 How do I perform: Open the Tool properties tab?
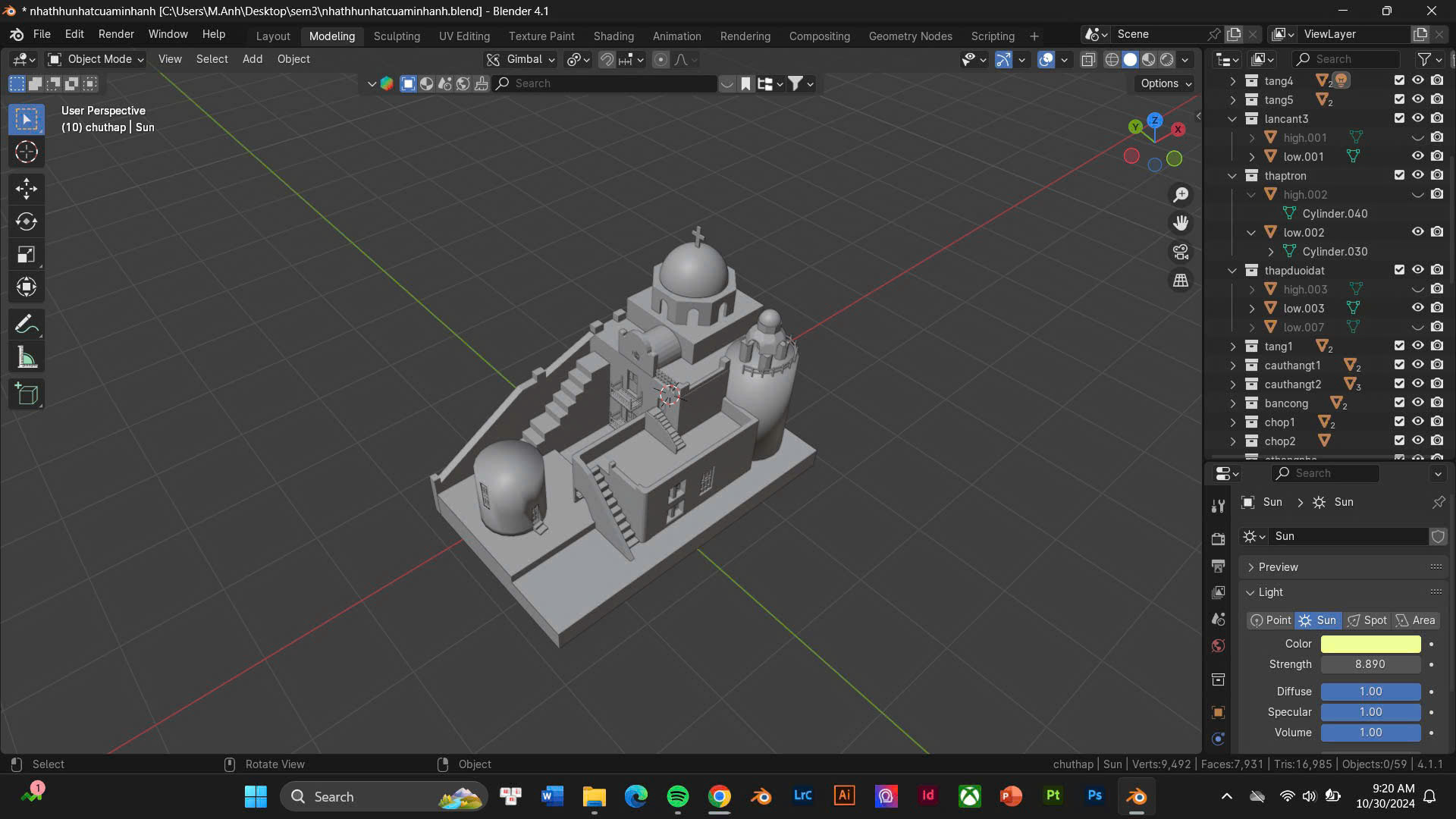click(x=1218, y=507)
